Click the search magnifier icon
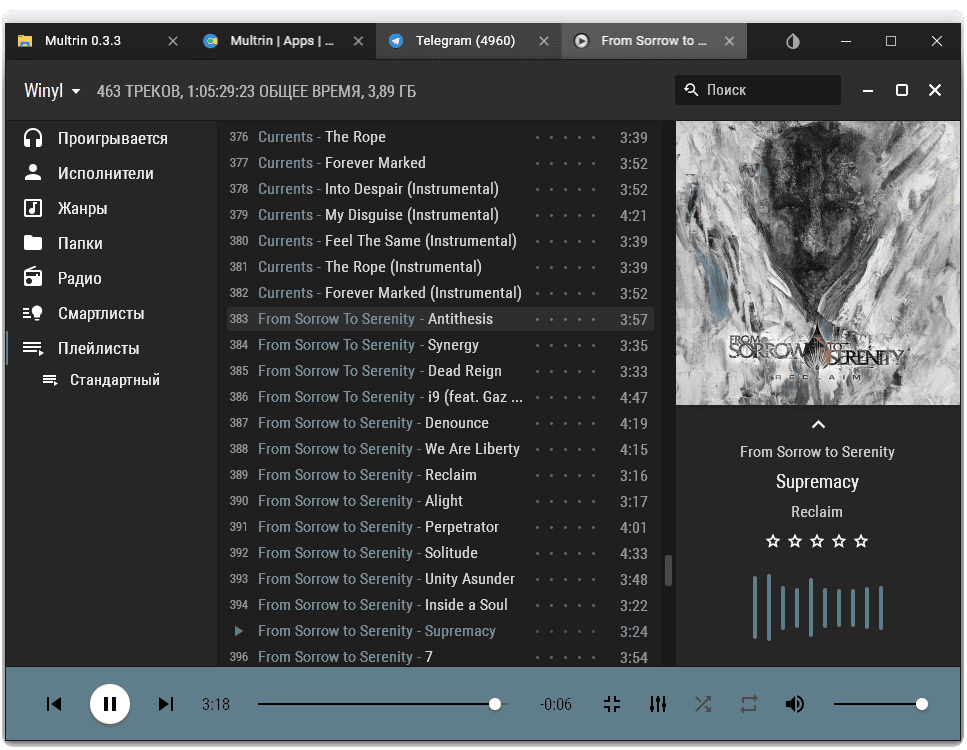Screen dimensions: 967x750 coord(691,90)
